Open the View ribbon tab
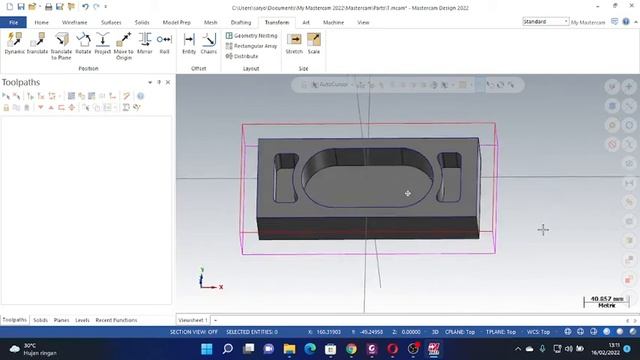 point(363,22)
